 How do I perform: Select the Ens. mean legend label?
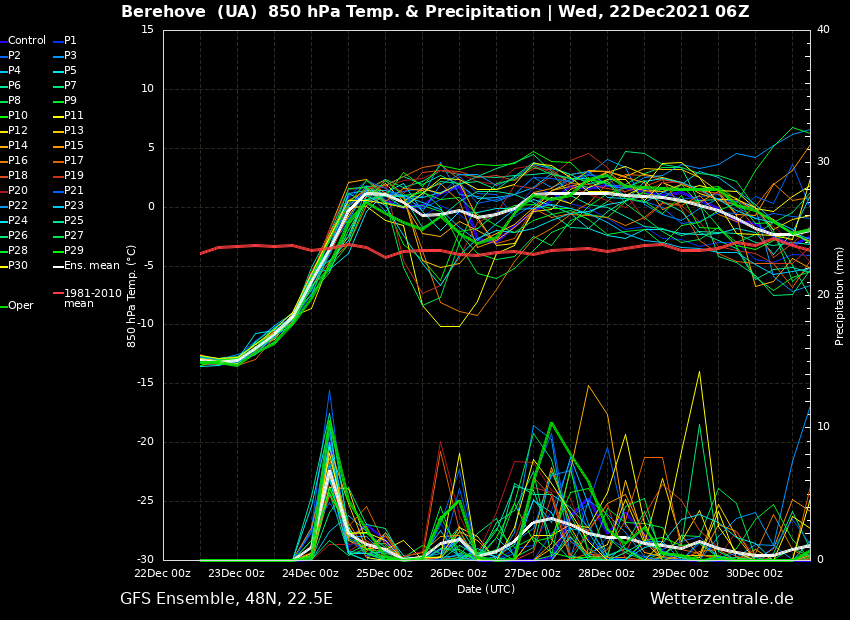coord(91,266)
